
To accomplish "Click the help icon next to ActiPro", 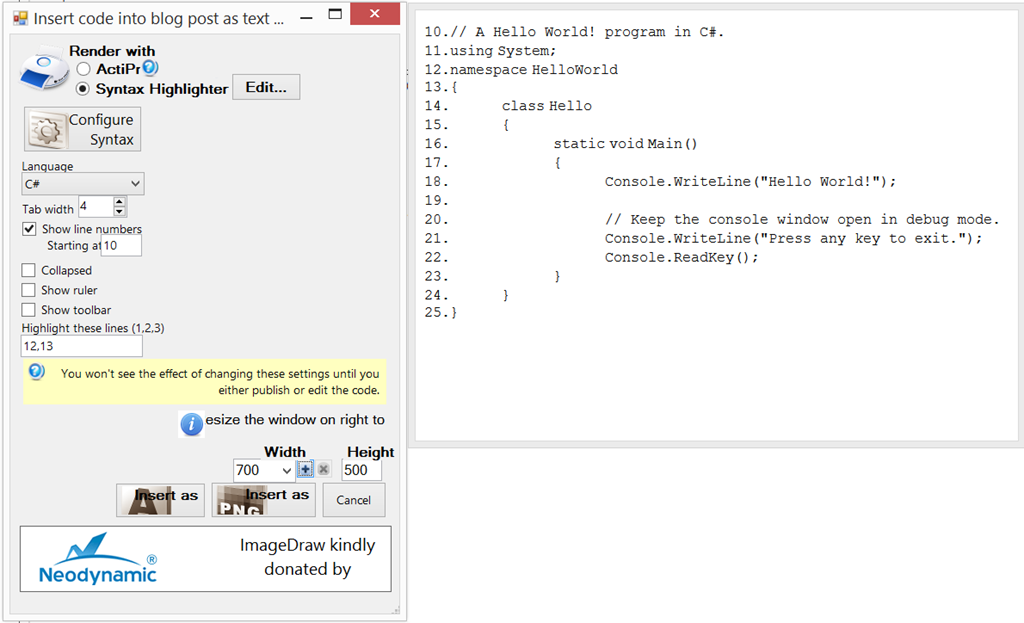I will point(150,68).
